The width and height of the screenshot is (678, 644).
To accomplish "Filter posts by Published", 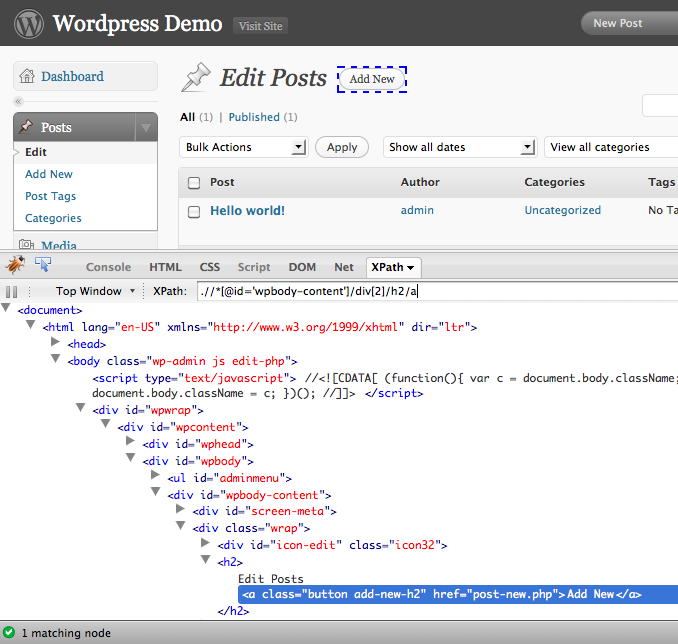I will (x=254, y=117).
